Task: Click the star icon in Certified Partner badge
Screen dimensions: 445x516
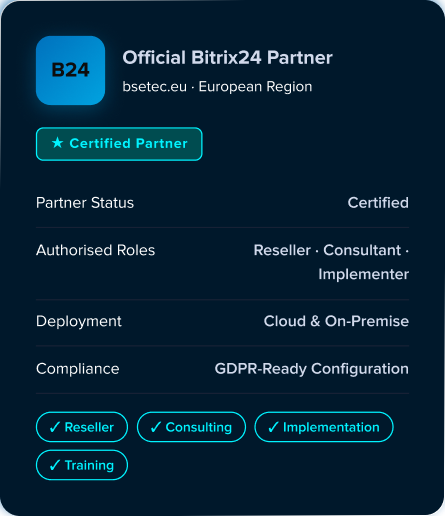Action: click(57, 143)
